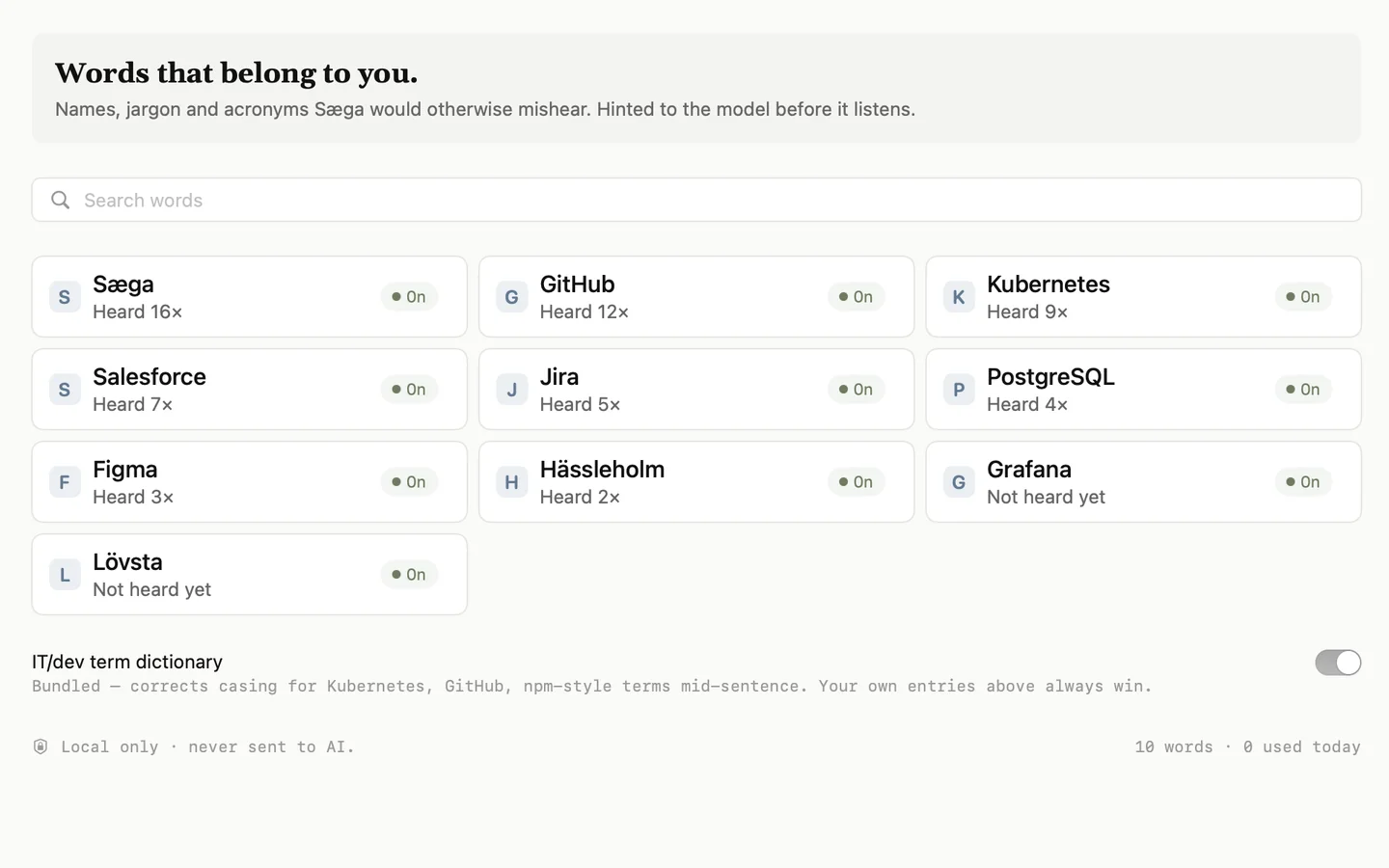The width and height of the screenshot is (1389, 868).
Task: Click the 'Heard 2×' count
Action: pos(580,498)
